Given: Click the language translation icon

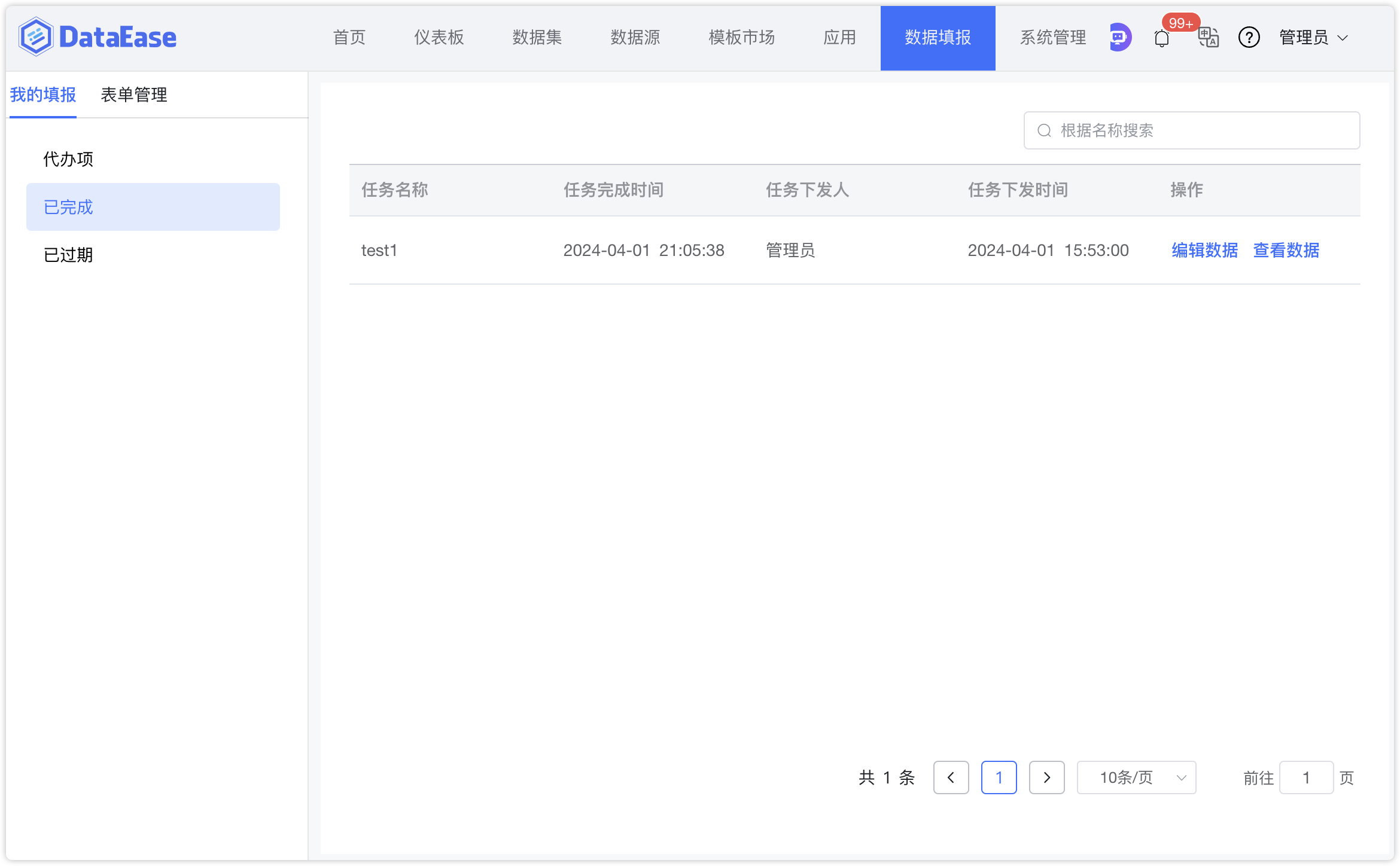Looking at the screenshot, I should coord(1209,37).
